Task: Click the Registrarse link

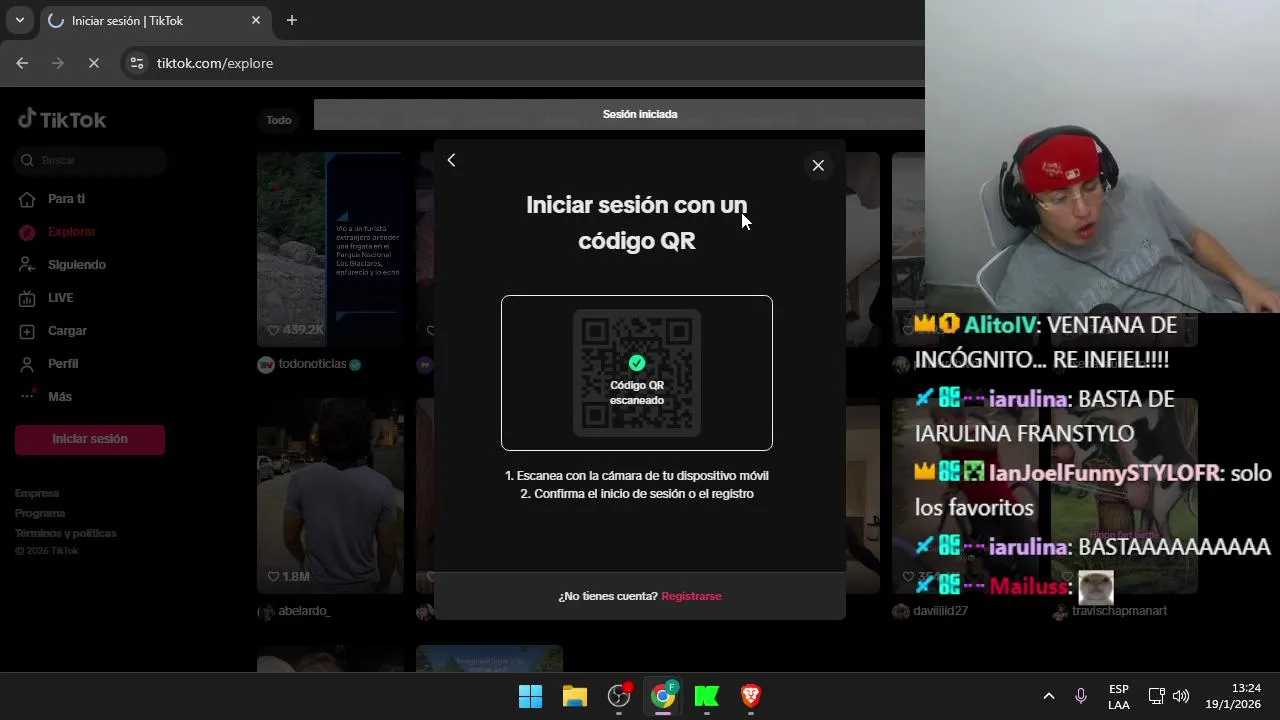Action: click(x=691, y=596)
